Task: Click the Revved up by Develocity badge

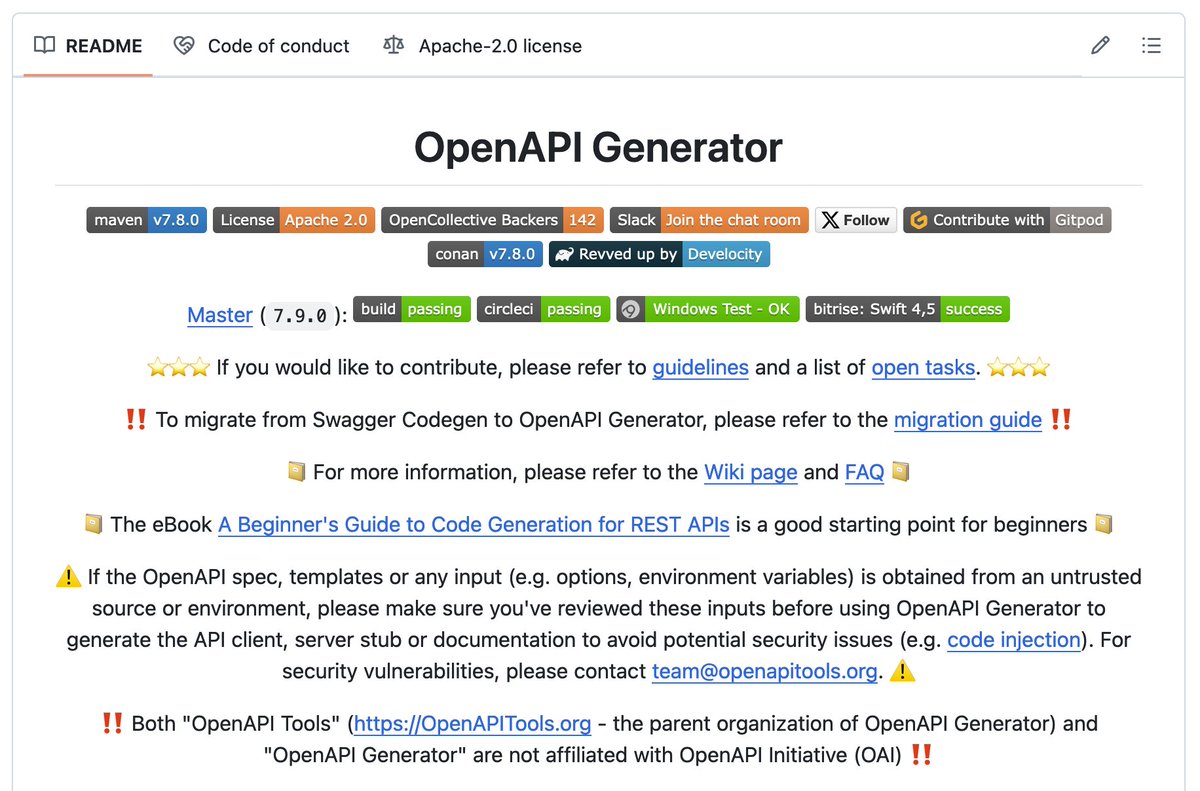Action: pos(659,254)
